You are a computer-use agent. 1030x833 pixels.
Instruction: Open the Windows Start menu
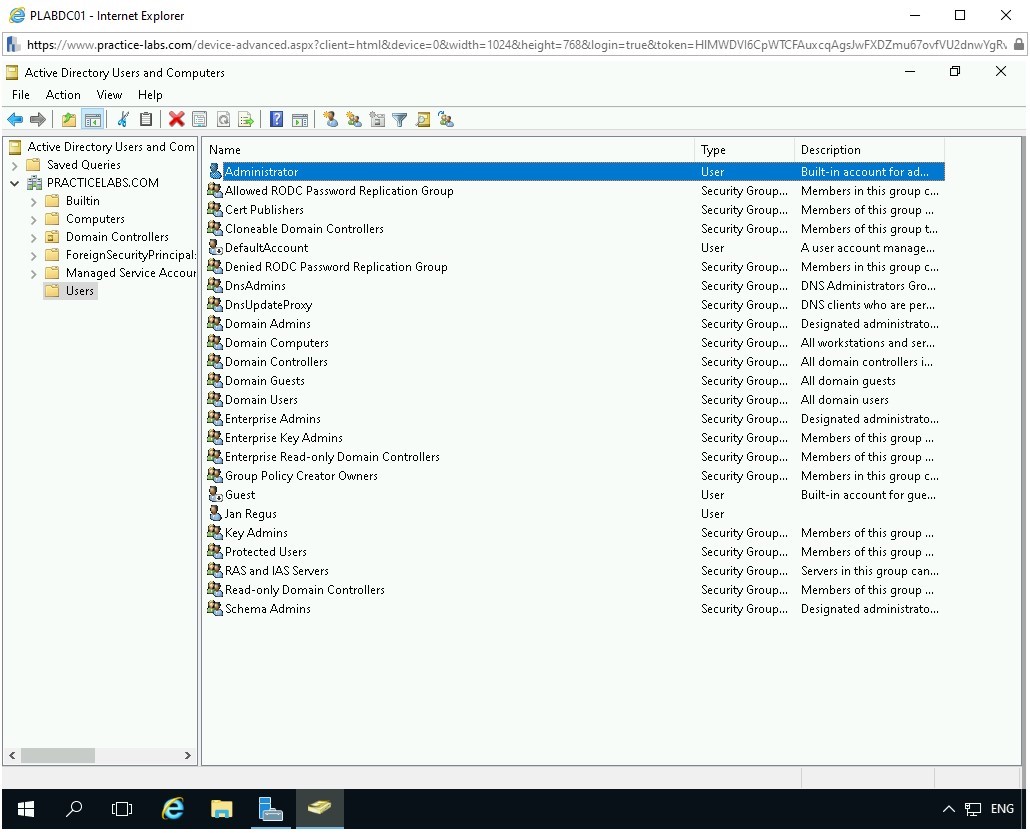point(26,809)
